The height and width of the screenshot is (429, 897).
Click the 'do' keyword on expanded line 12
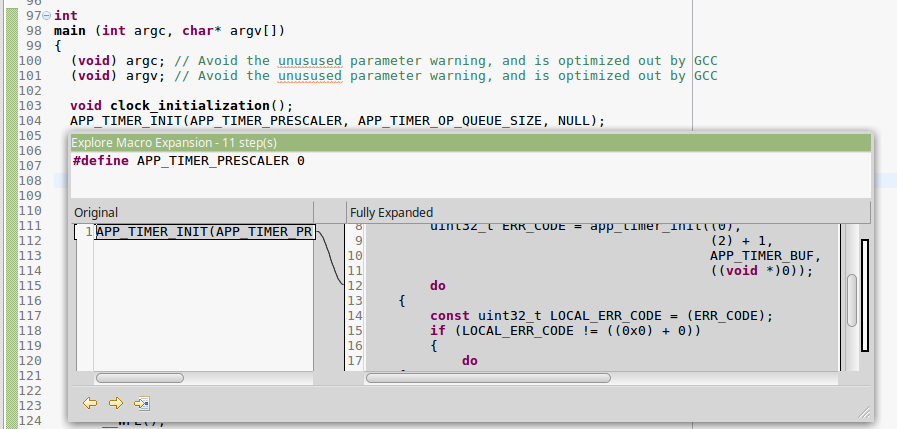[438, 285]
